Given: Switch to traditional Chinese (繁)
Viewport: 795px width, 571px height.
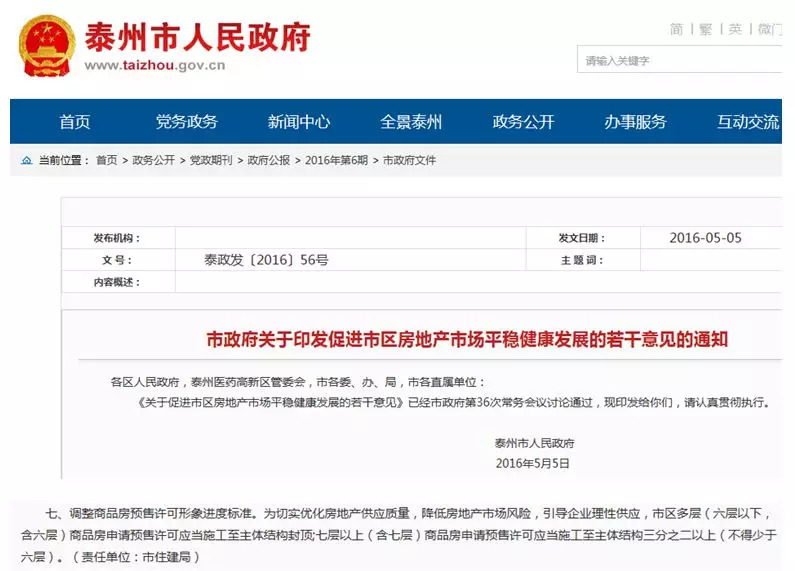Looking at the screenshot, I should pyautogui.click(x=706, y=29).
